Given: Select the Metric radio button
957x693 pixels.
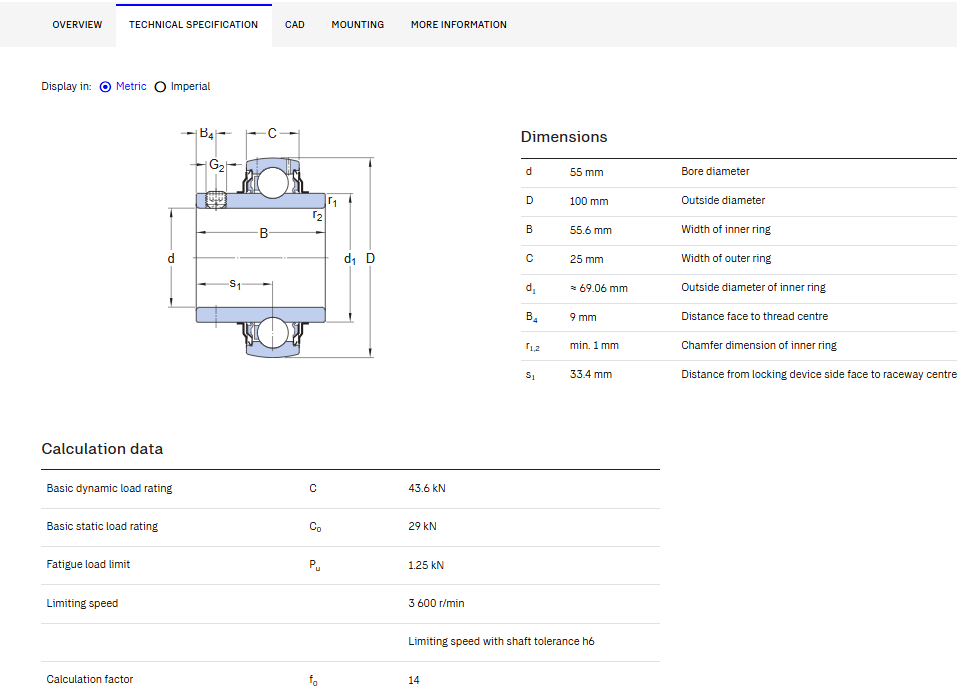Looking at the screenshot, I should 106,87.
